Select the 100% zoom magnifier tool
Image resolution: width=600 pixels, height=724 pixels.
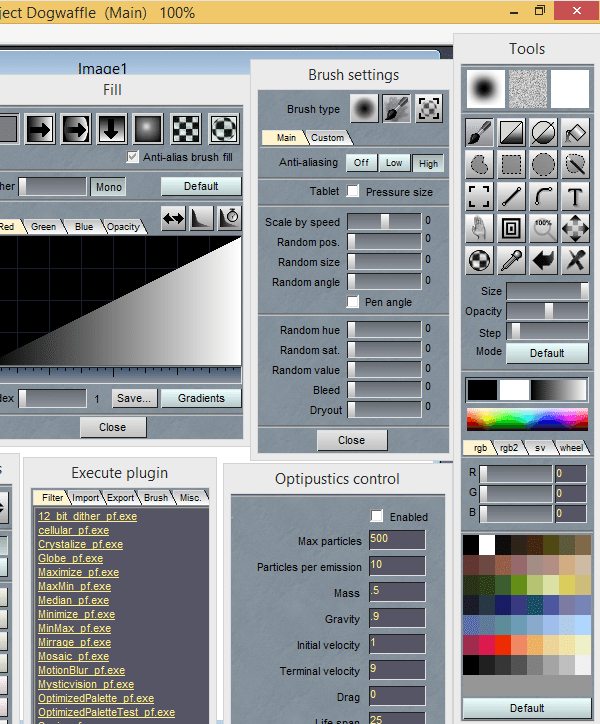pyautogui.click(x=544, y=229)
